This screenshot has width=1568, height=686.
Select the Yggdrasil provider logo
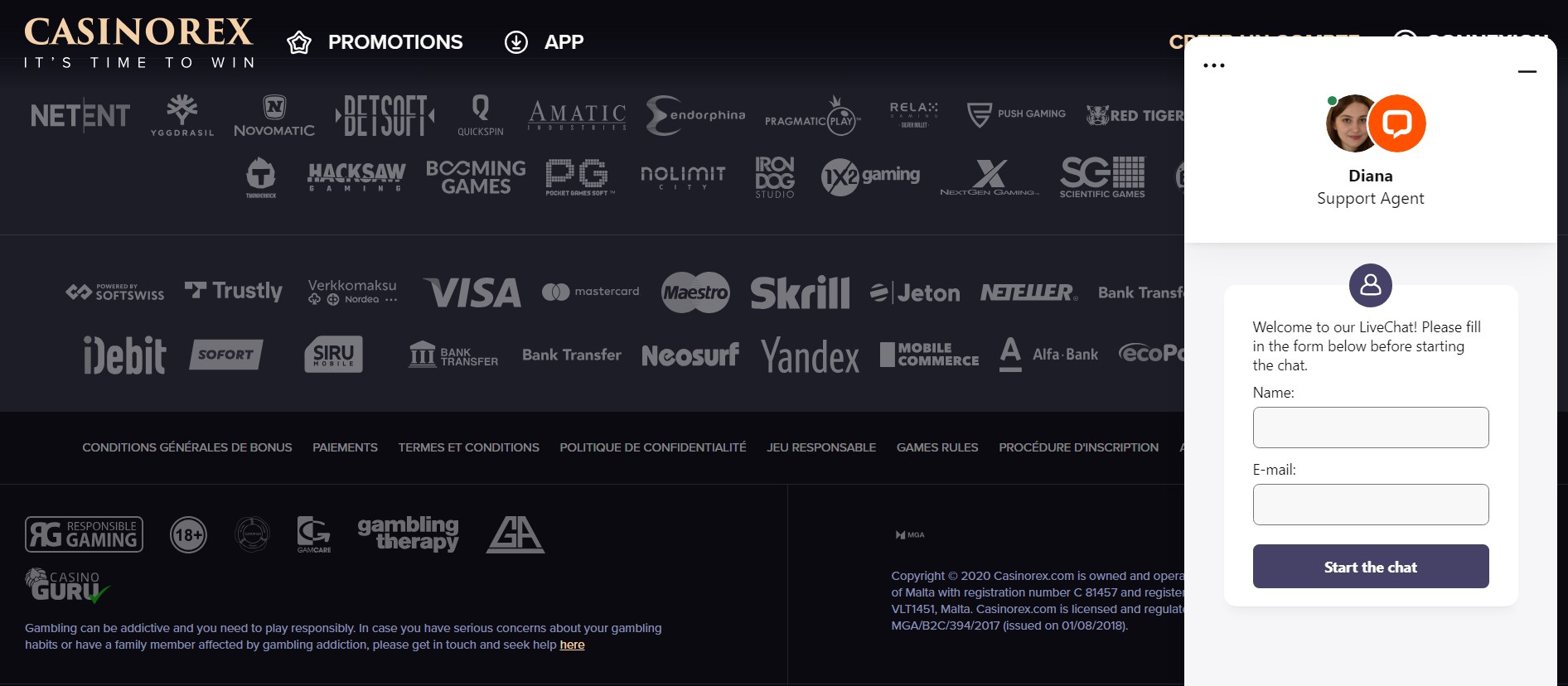182,115
